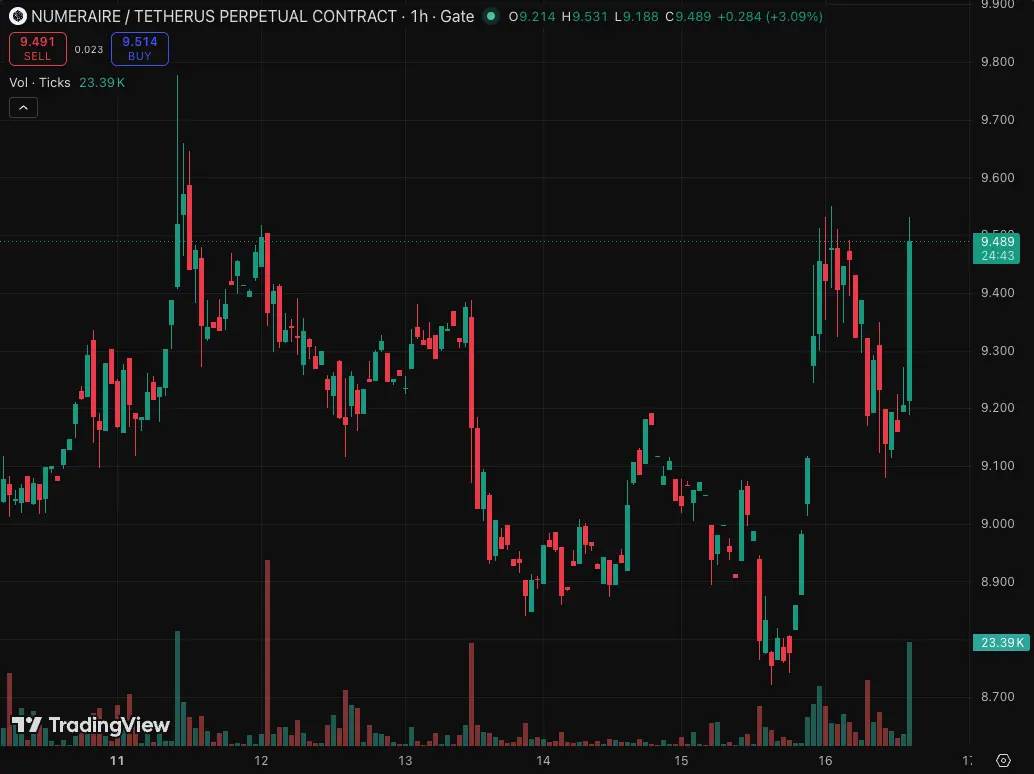Click the 9.100 price axis label
The image size is (1034, 774).
[x=998, y=466]
